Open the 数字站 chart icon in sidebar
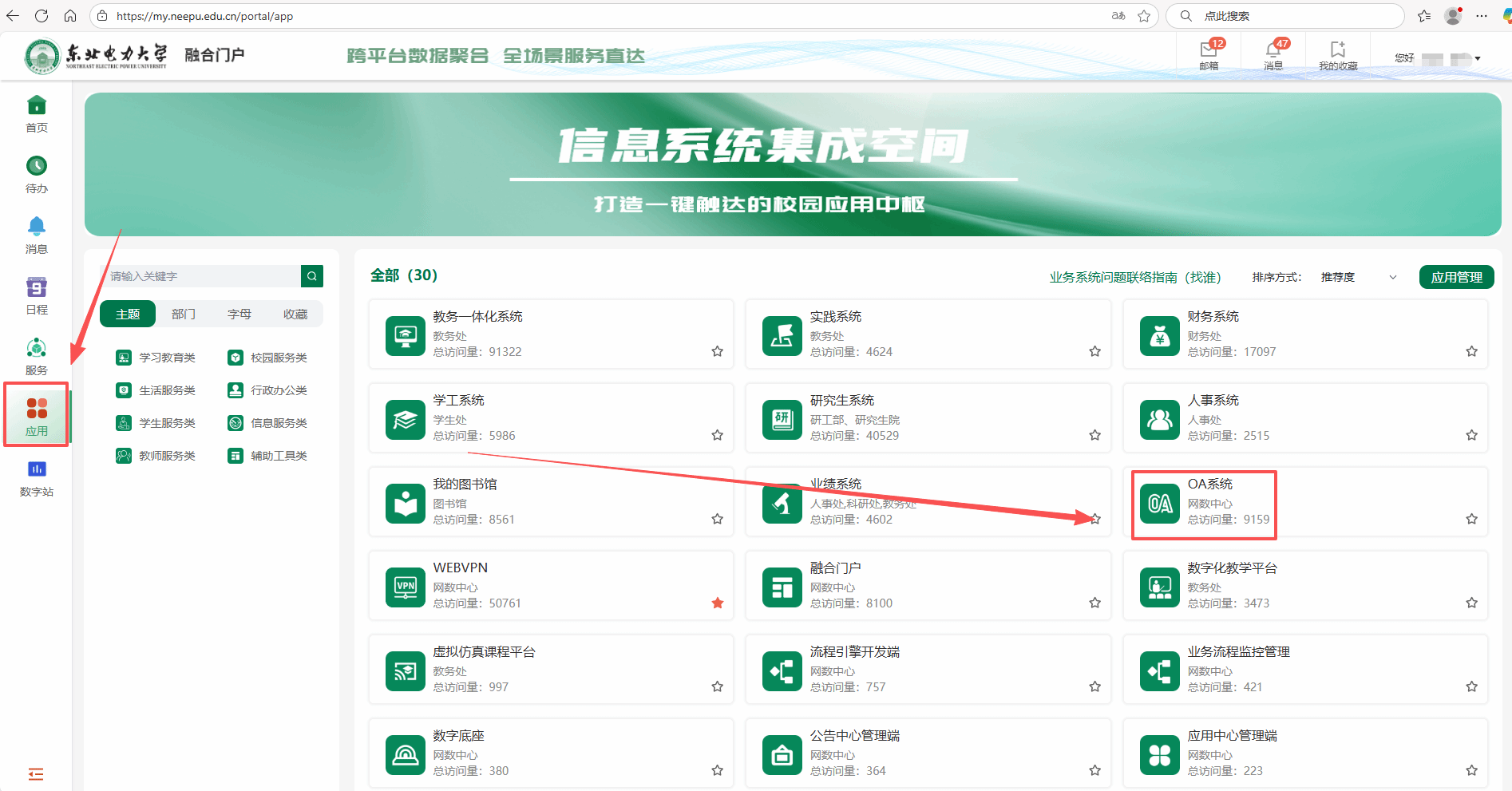 (x=37, y=469)
